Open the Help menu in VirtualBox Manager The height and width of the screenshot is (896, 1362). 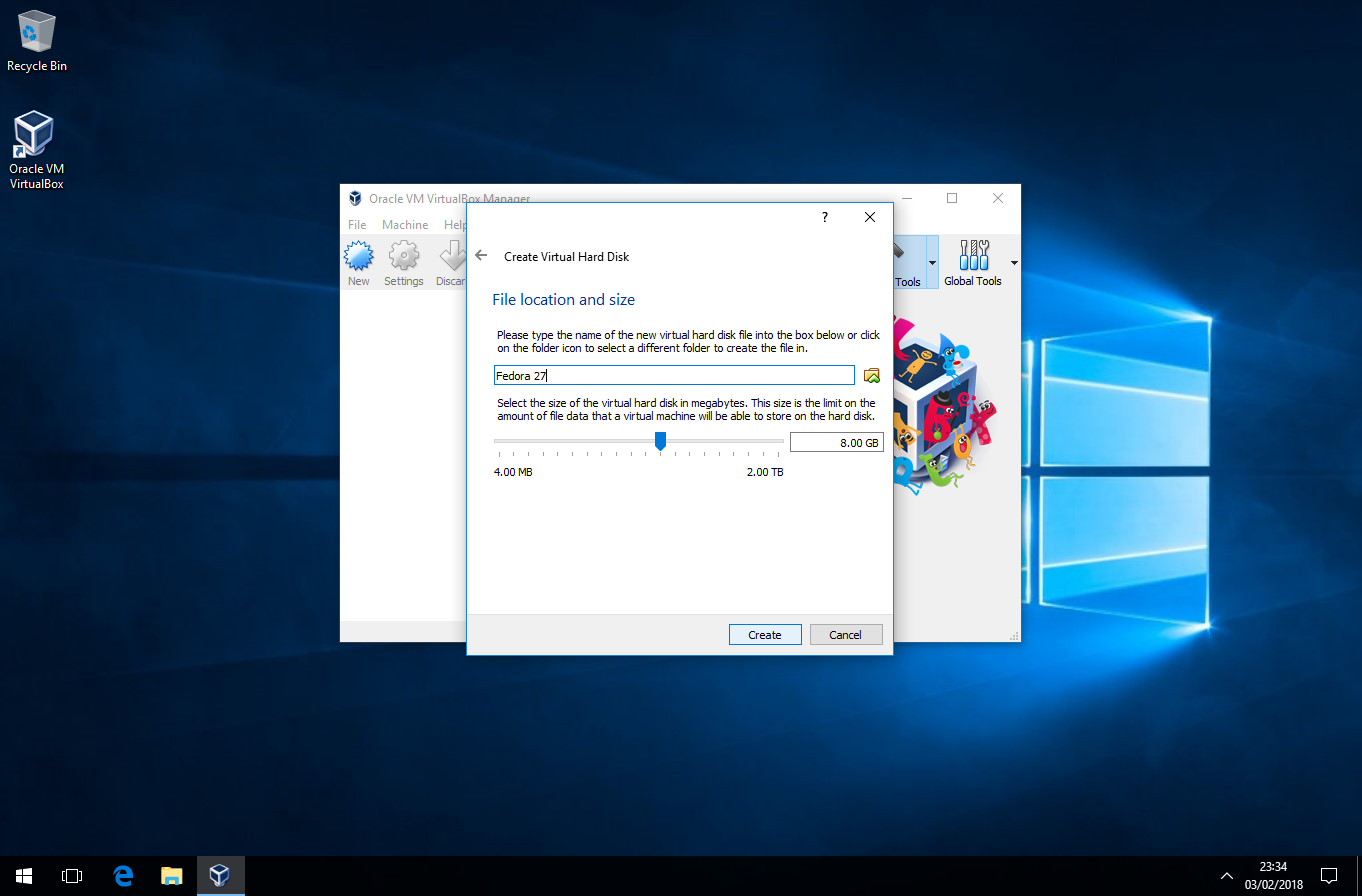click(x=454, y=225)
